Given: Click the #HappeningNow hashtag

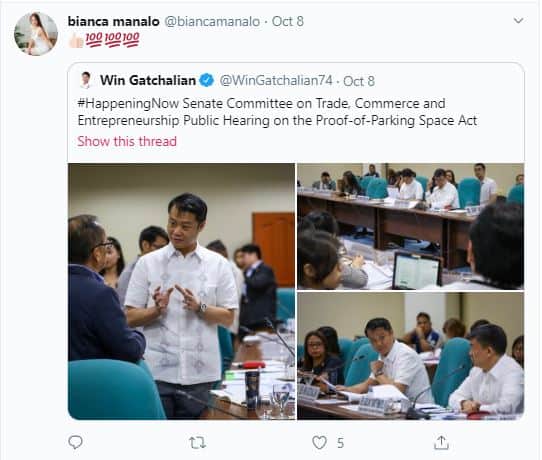Looking at the screenshot, I should 128,104.
